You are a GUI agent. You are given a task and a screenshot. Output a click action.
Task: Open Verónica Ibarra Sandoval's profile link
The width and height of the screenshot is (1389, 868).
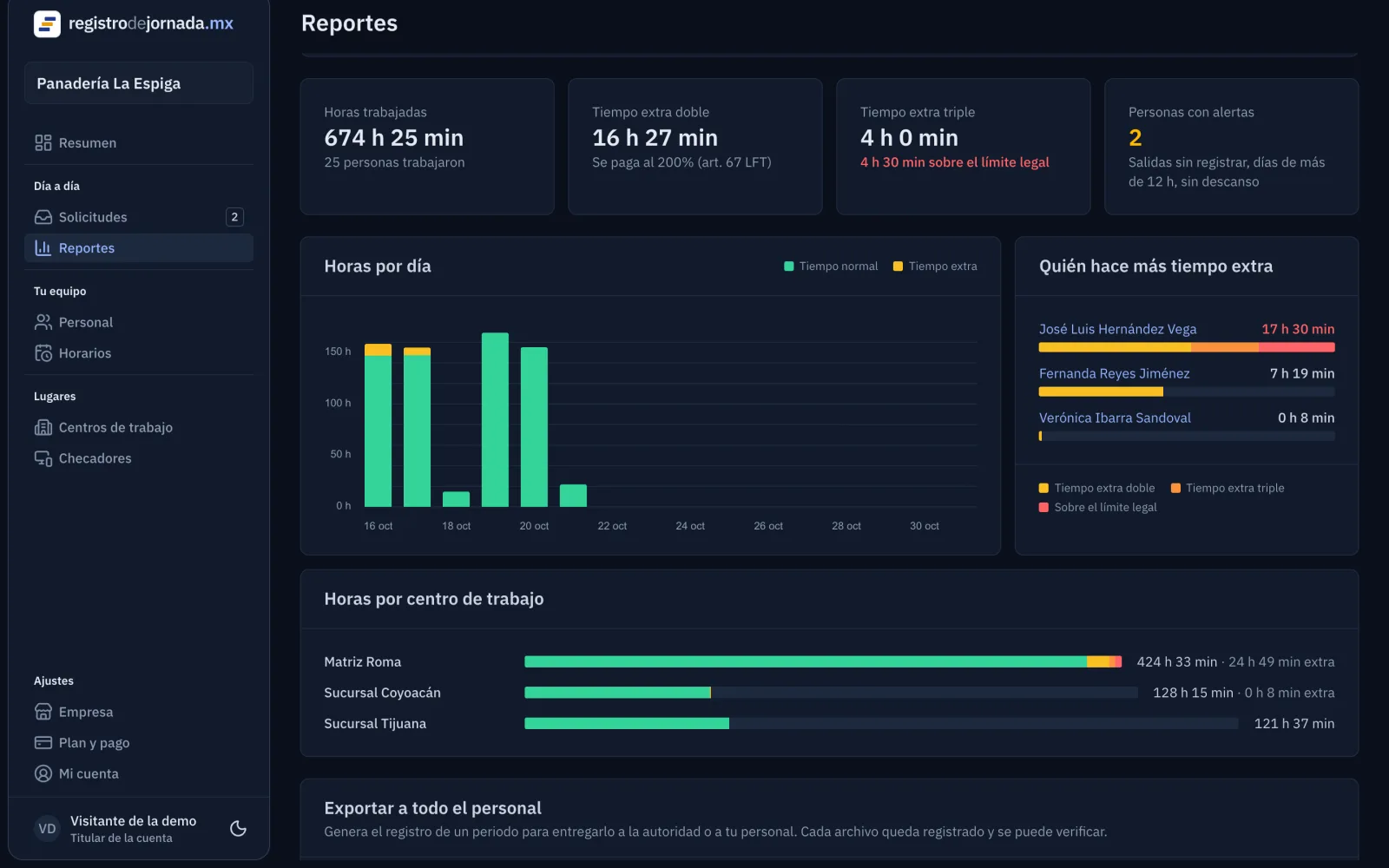[1115, 418]
